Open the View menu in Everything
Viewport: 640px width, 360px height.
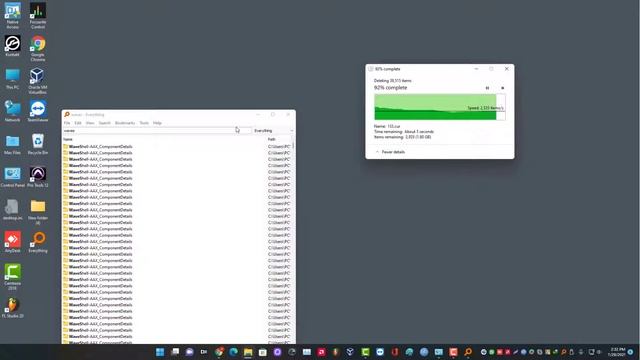(90, 123)
